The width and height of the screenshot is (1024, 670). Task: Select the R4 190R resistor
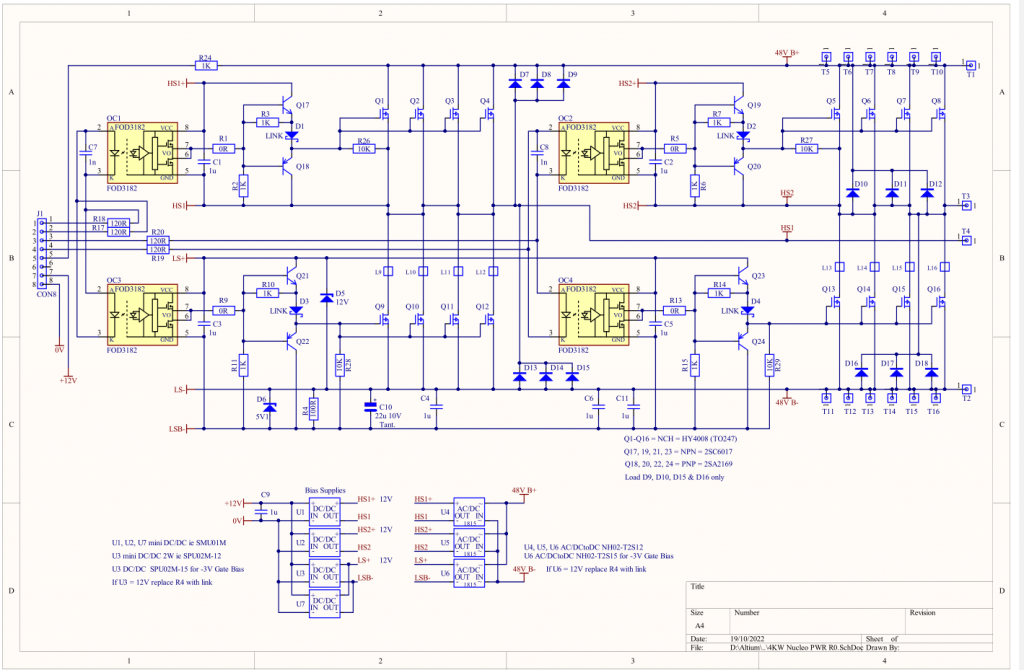[314, 410]
